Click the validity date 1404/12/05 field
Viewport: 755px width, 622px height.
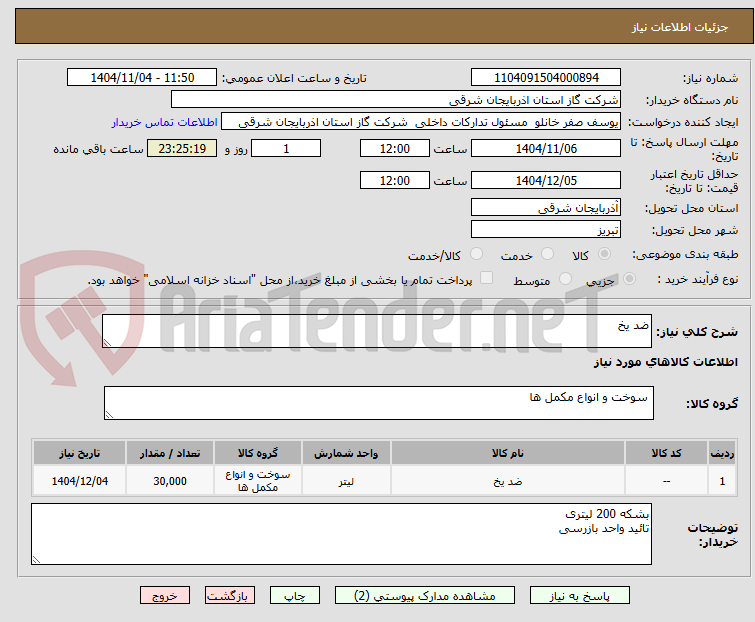tap(546, 181)
